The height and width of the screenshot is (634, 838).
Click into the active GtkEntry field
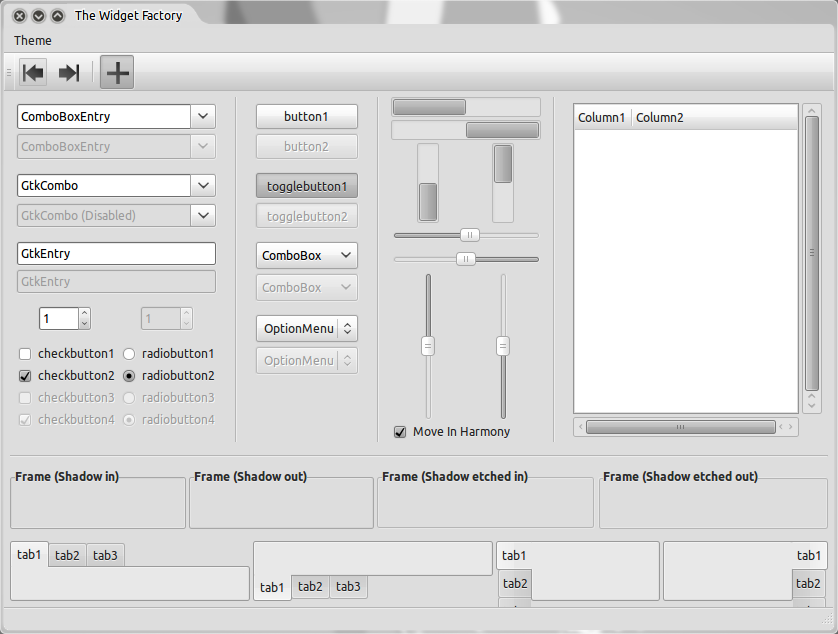click(x=117, y=253)
